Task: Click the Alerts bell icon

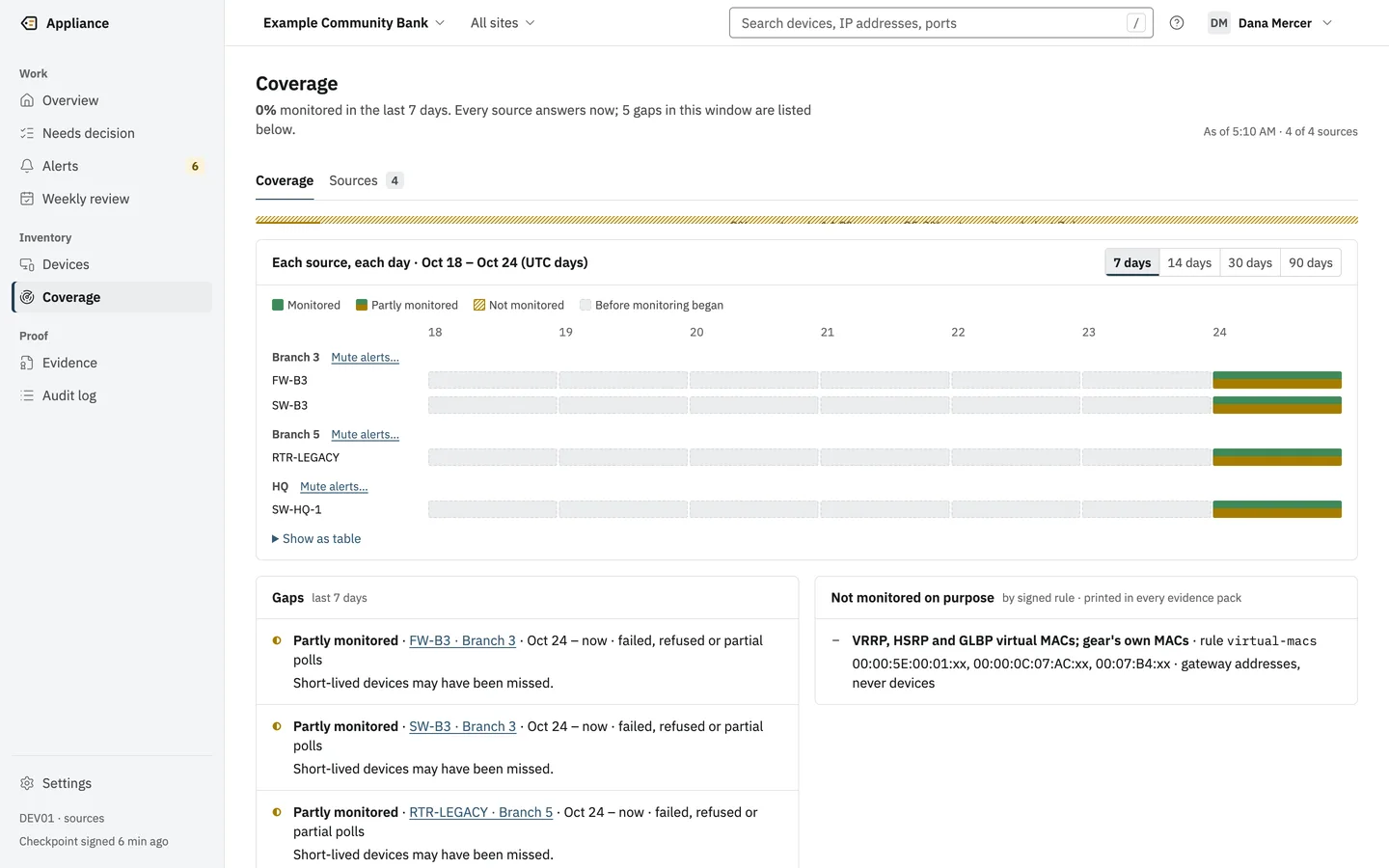Action: pos(27,166)
